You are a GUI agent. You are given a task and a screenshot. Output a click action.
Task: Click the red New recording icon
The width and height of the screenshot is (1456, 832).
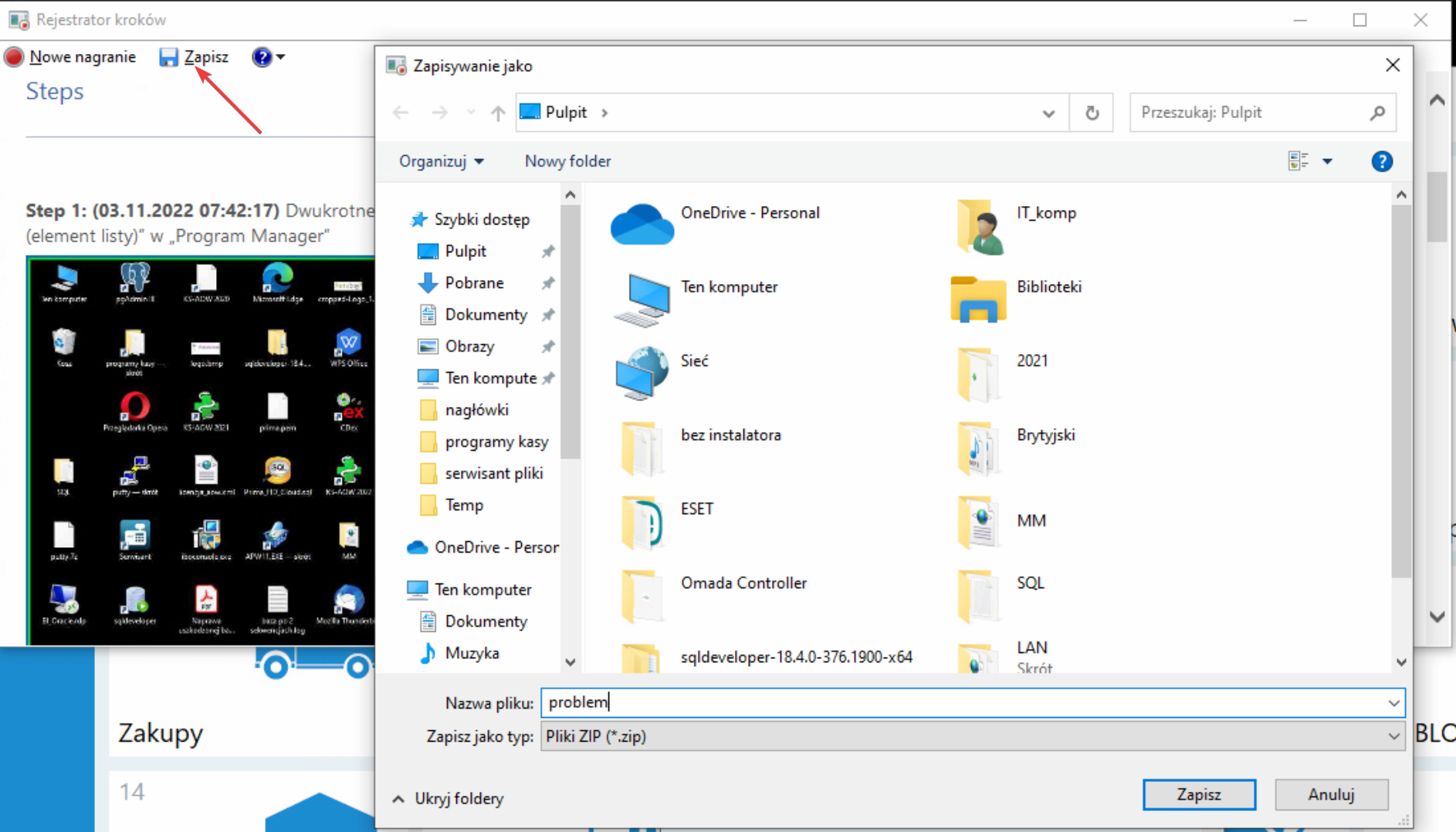point(14,57)
